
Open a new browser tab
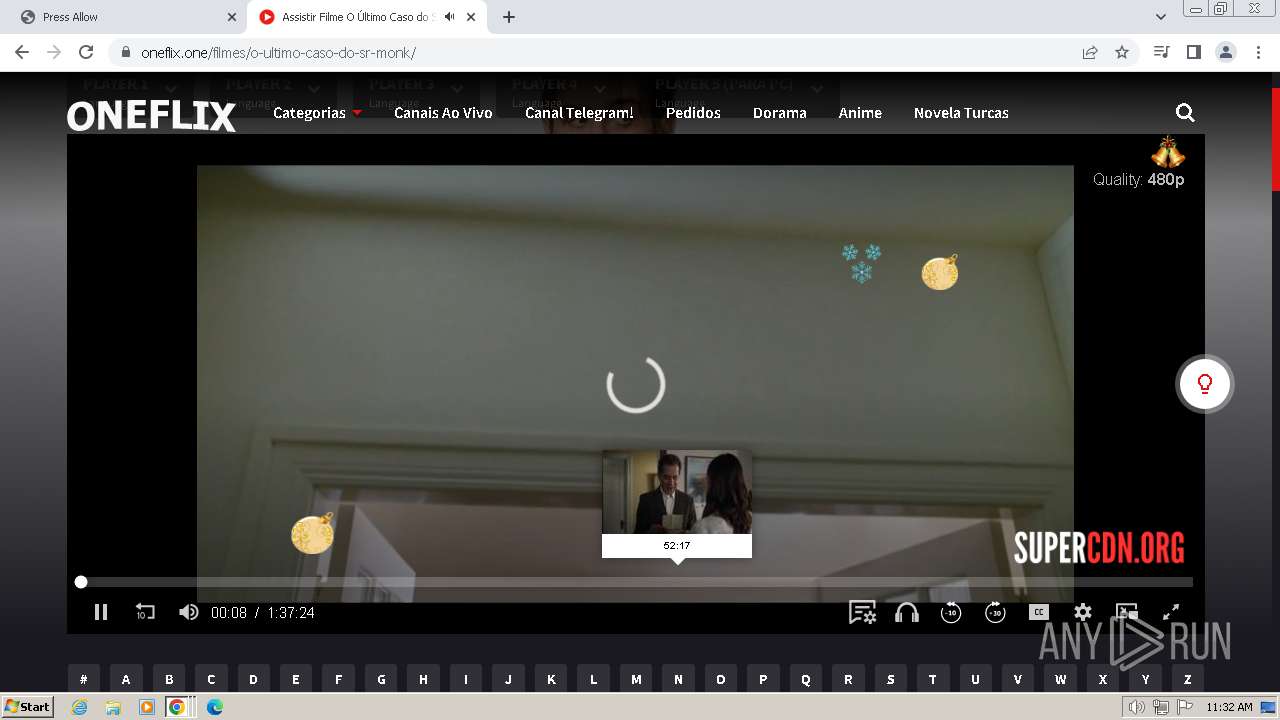click(509, 17)
